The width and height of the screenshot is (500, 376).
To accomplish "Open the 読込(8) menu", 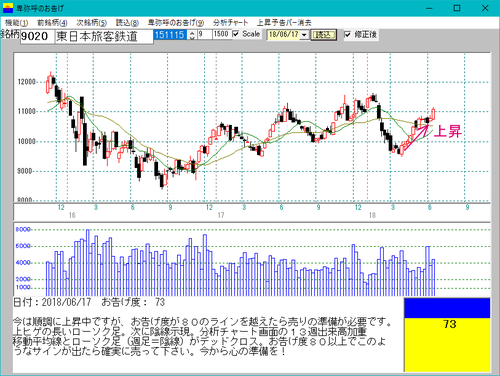I will coord(127,23).
